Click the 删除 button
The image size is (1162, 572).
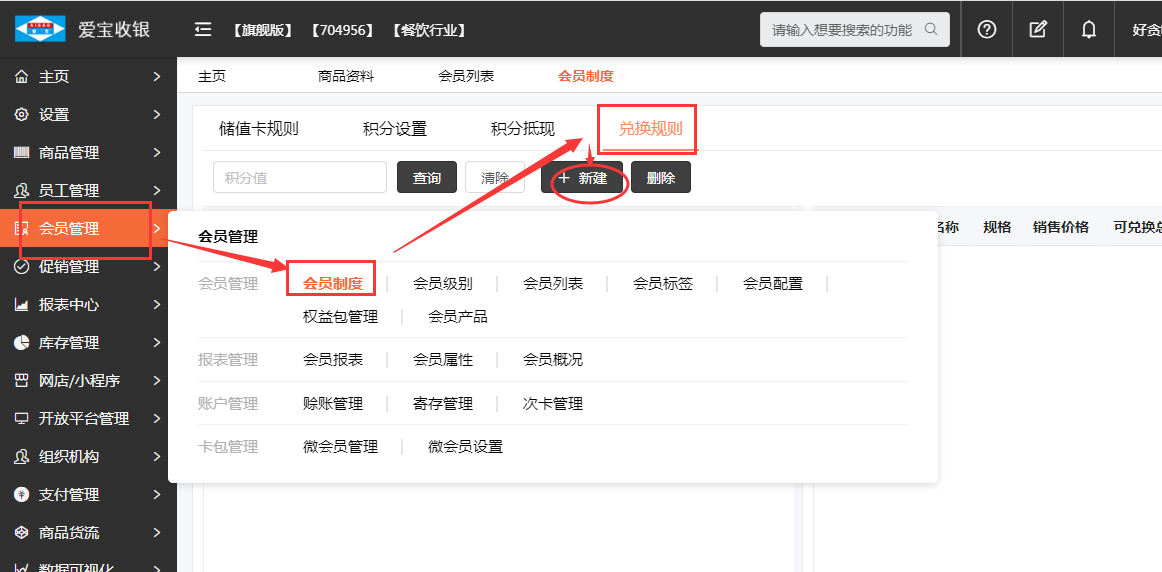pyautogui.click(x=661, y=178)
